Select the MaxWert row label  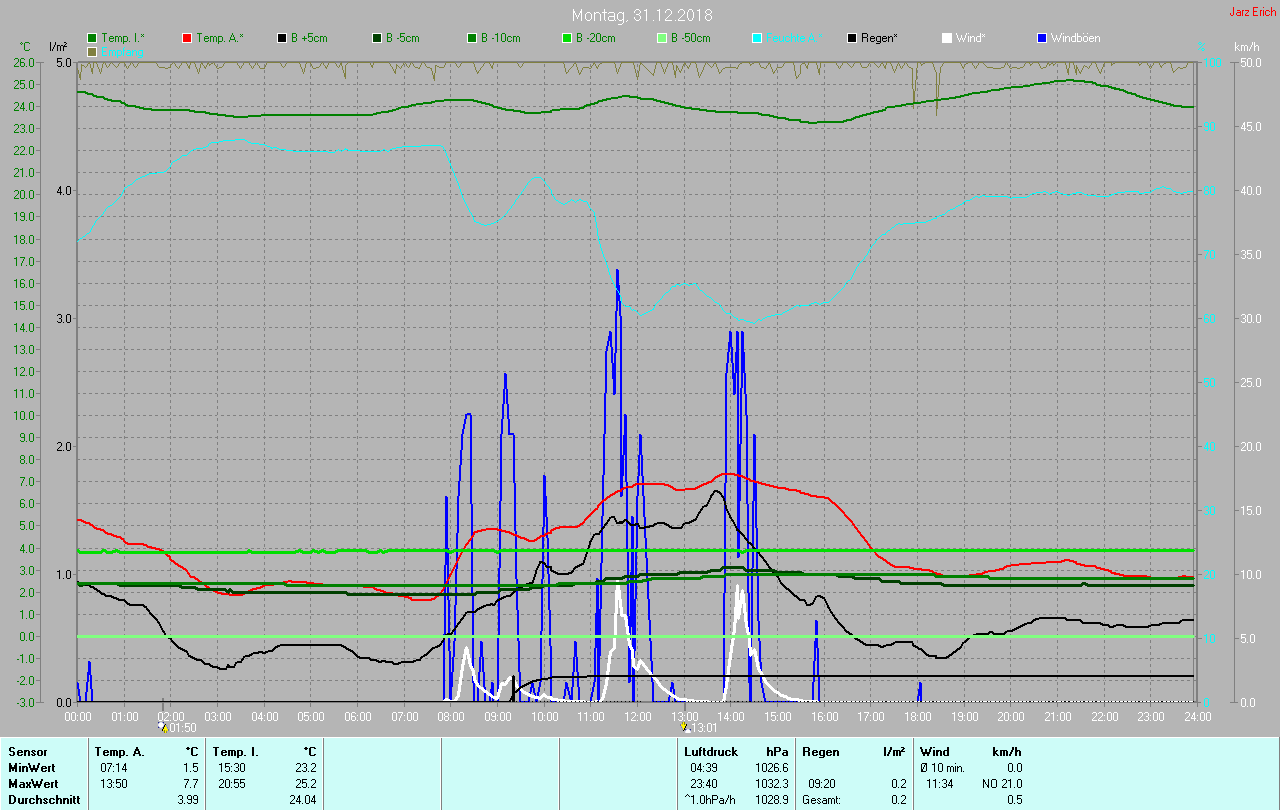pyautogui.click(x=33, y=783)
